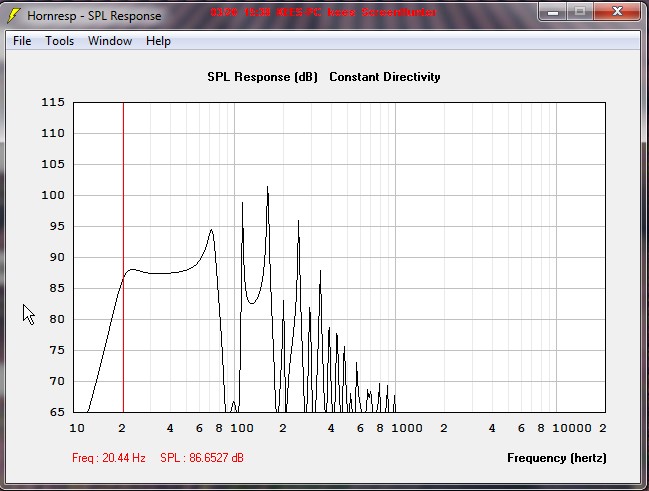Click the 1000 label on frequency axis
The width and height of the screenshot is (649, 491).
pos(407,428)
